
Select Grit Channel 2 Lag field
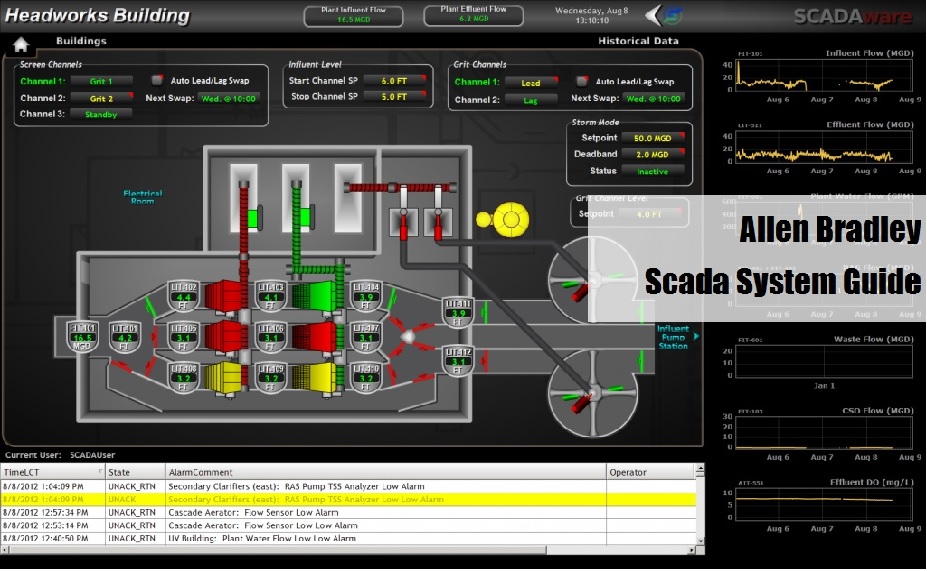point(530,100)
